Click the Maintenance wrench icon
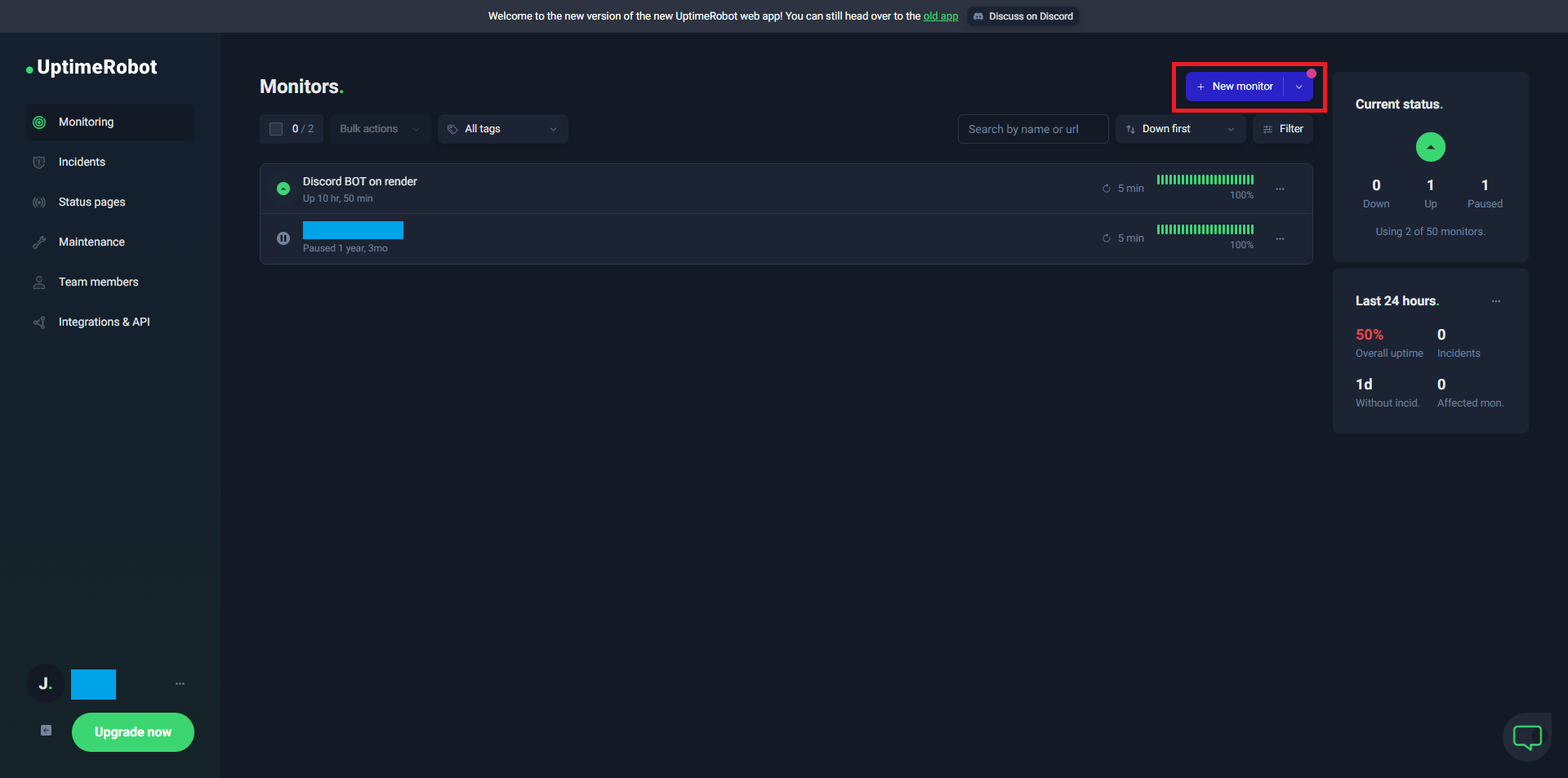The height and width of the screenshot is (778, 1568). click(x=39, y=242)
